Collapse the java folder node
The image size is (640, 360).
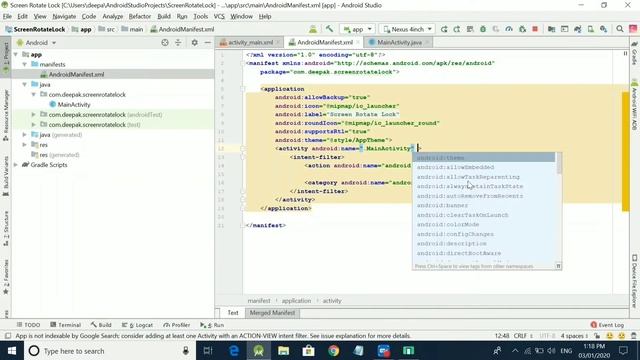(x=25, y=84)
